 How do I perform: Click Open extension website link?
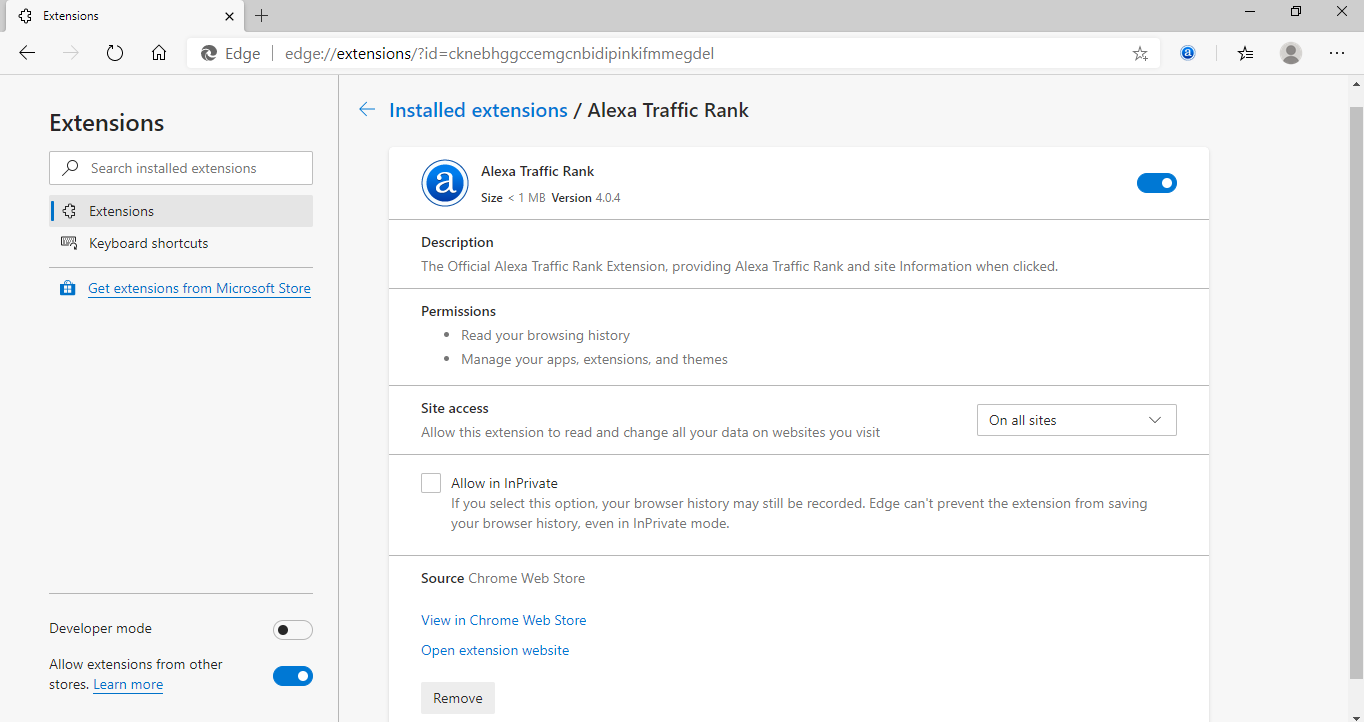click(x=495, y=650)
